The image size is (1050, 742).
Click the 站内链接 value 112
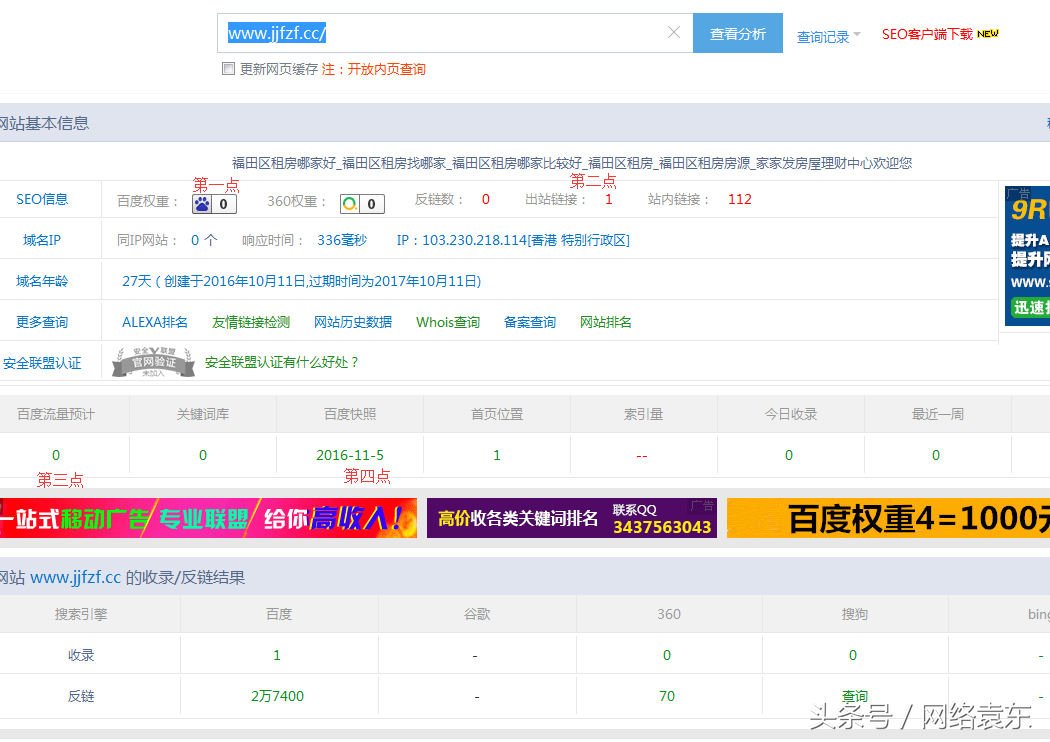pos(739,199)
